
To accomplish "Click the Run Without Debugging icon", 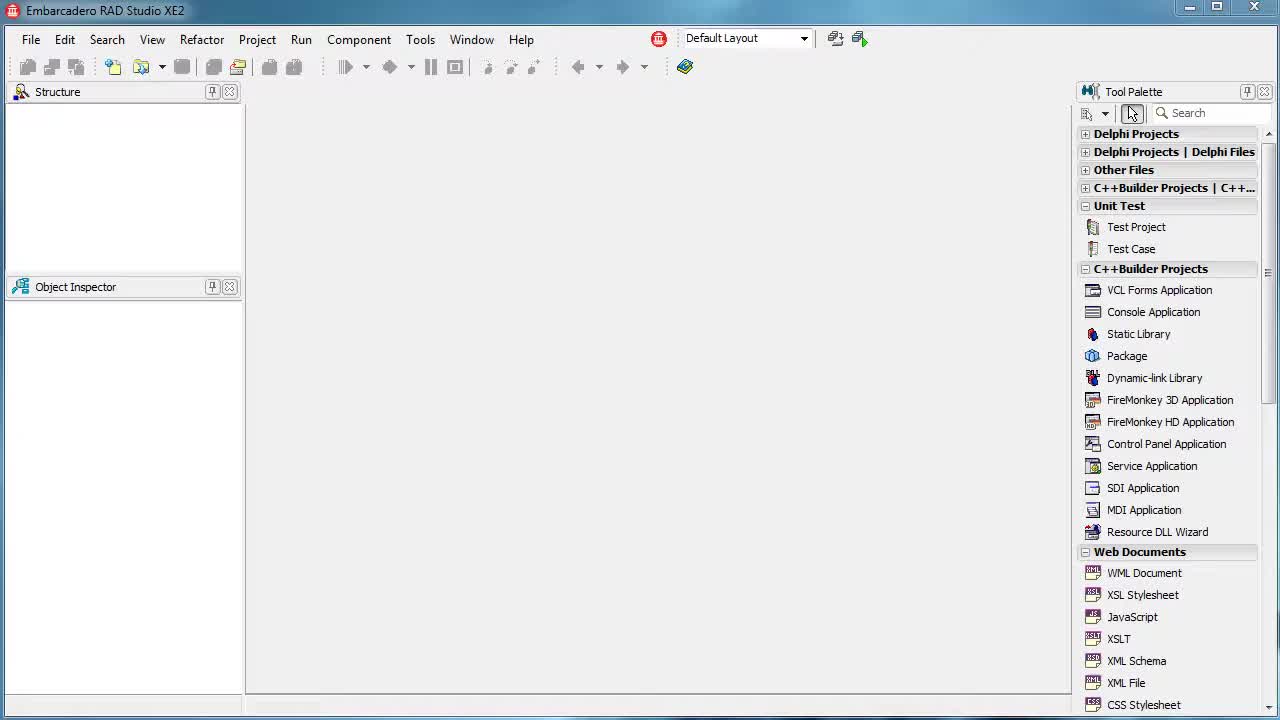I will click(390, 67).
